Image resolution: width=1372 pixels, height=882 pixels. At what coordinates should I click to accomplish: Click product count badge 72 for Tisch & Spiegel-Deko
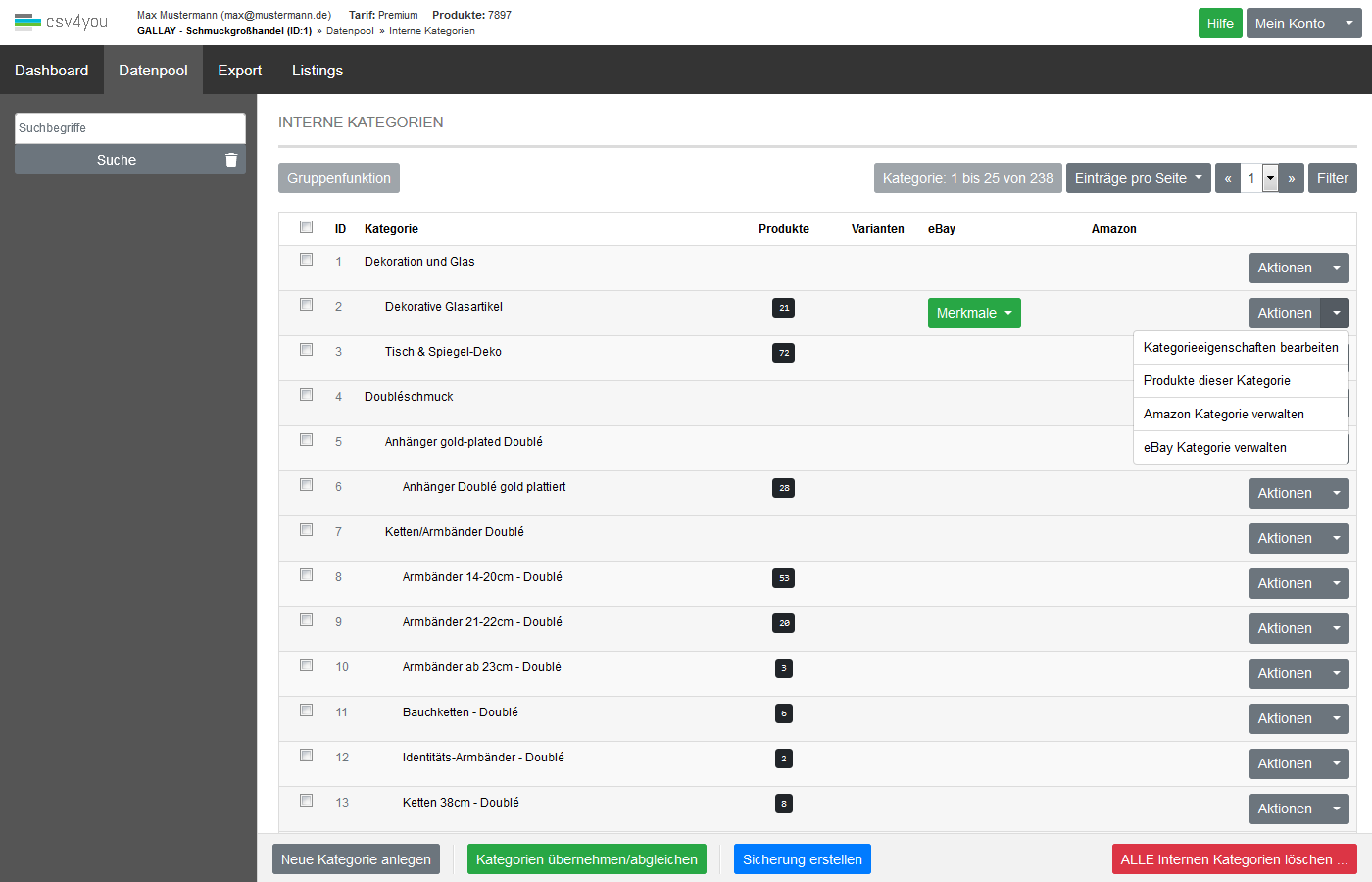(783, 353)
